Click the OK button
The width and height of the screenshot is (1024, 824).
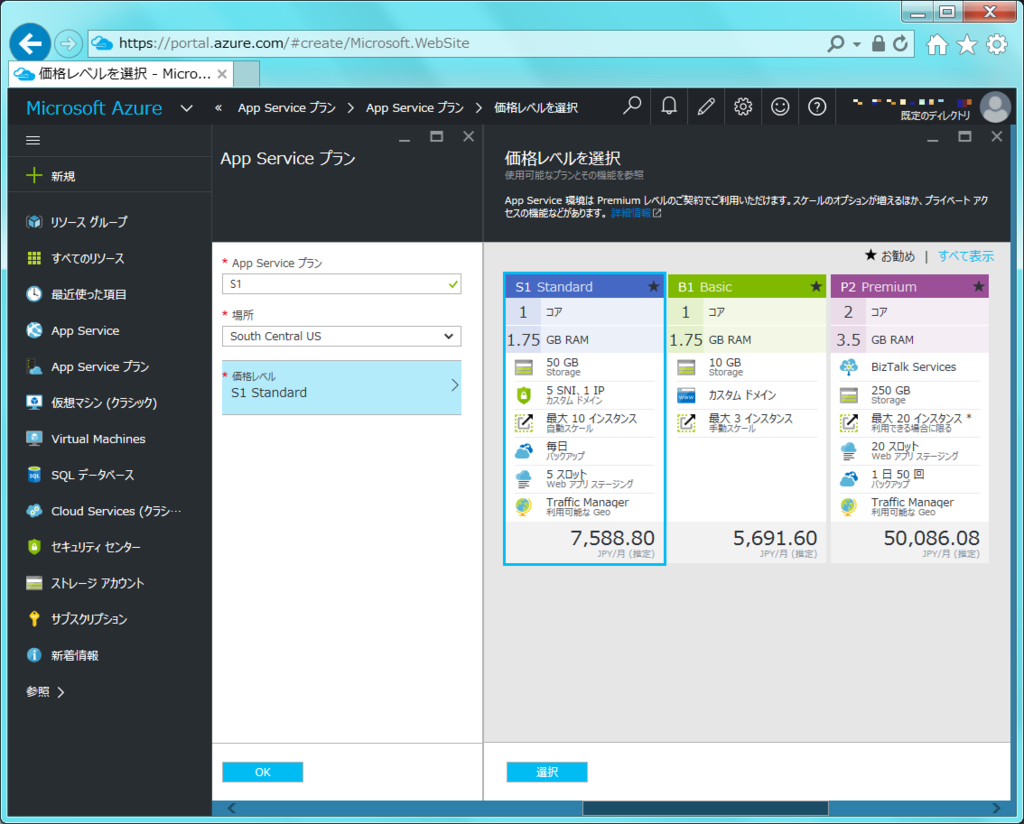pos(263,772)
